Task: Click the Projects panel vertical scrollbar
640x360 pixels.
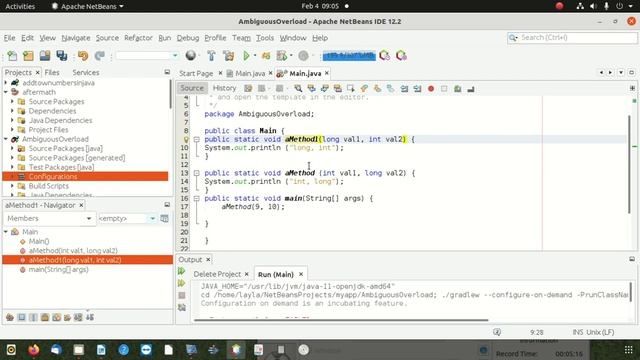Action: [170, 94]
